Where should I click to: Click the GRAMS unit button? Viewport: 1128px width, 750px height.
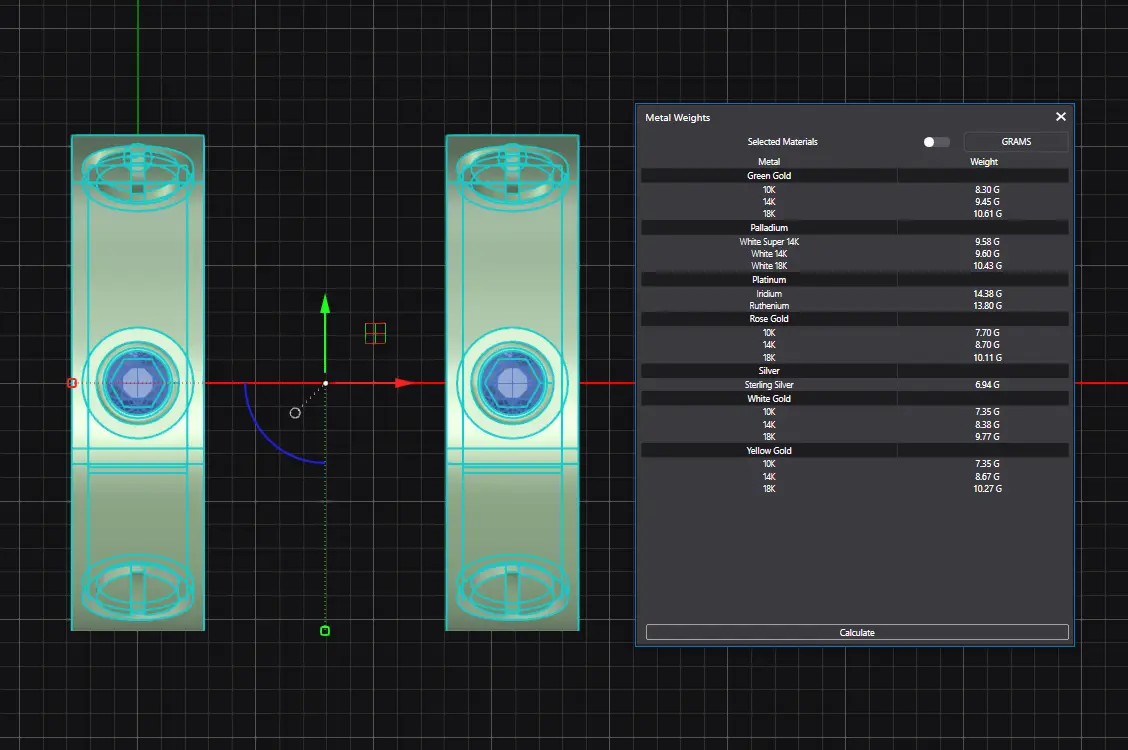pyautogui.click(x=1015, y=142)
